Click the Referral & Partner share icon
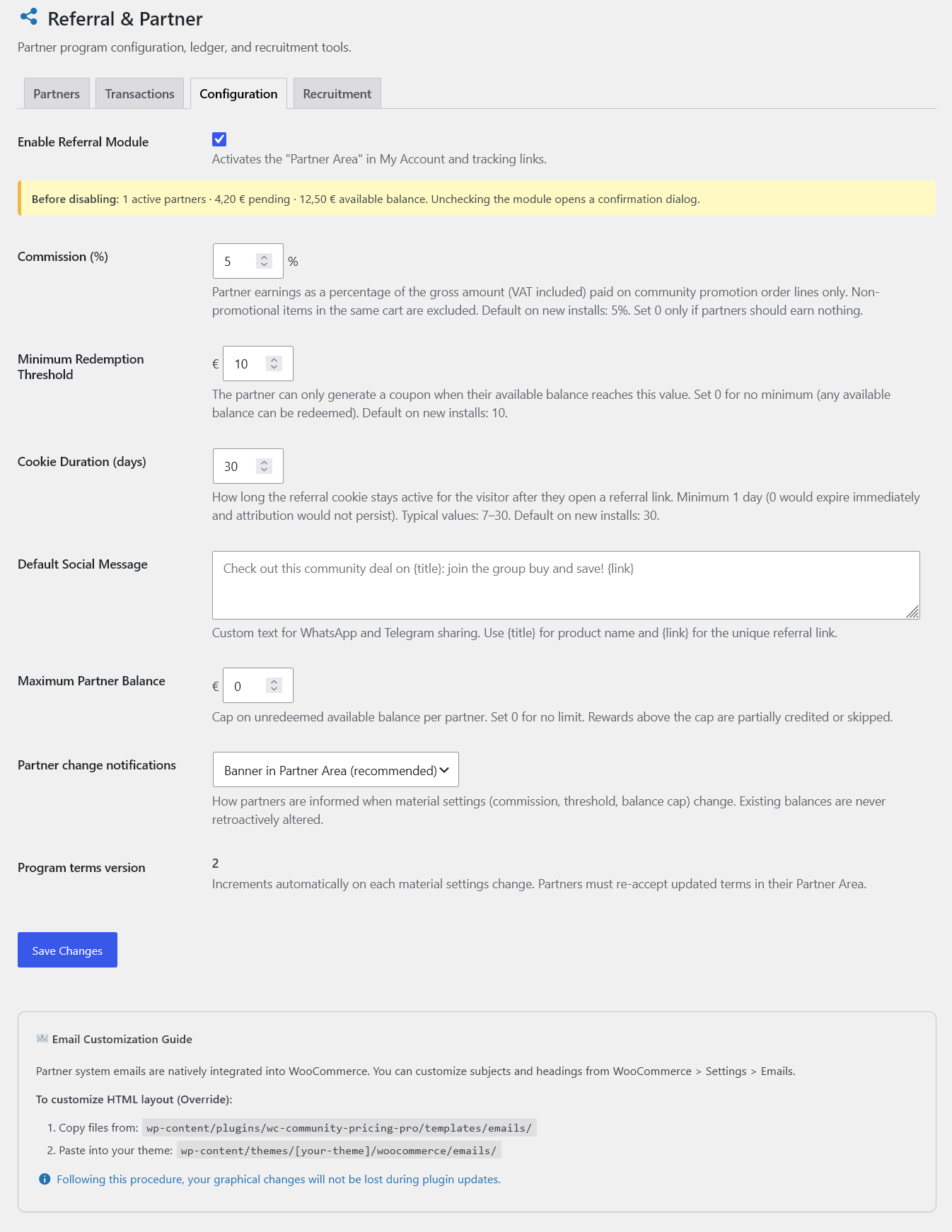The image size is (952, 1232). tap(29, 17)
